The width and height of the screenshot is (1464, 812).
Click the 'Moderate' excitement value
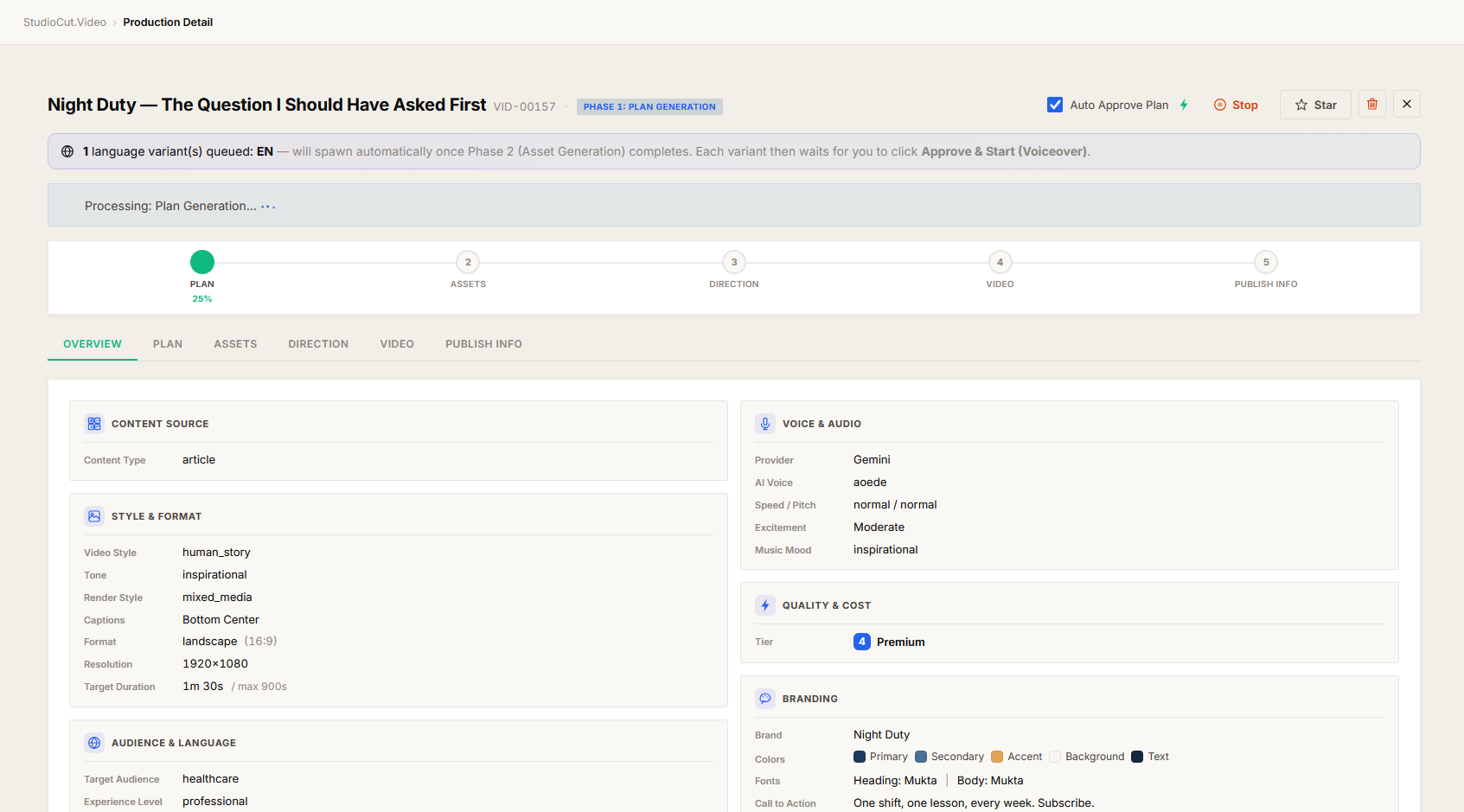[879, 527]
